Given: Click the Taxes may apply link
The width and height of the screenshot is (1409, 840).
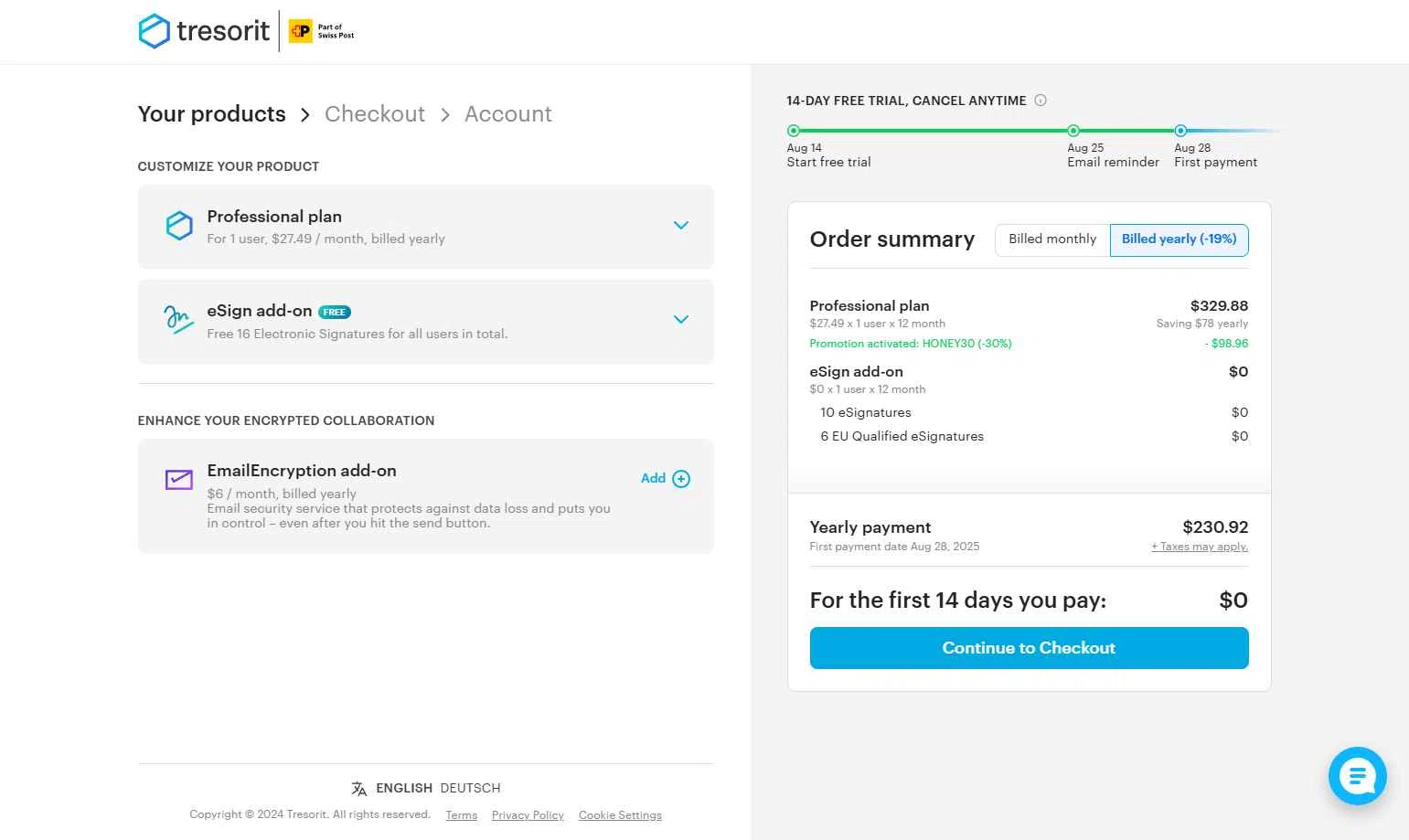Looking at the screenshot, I should pyautogui.click(x=1200, y=547).
